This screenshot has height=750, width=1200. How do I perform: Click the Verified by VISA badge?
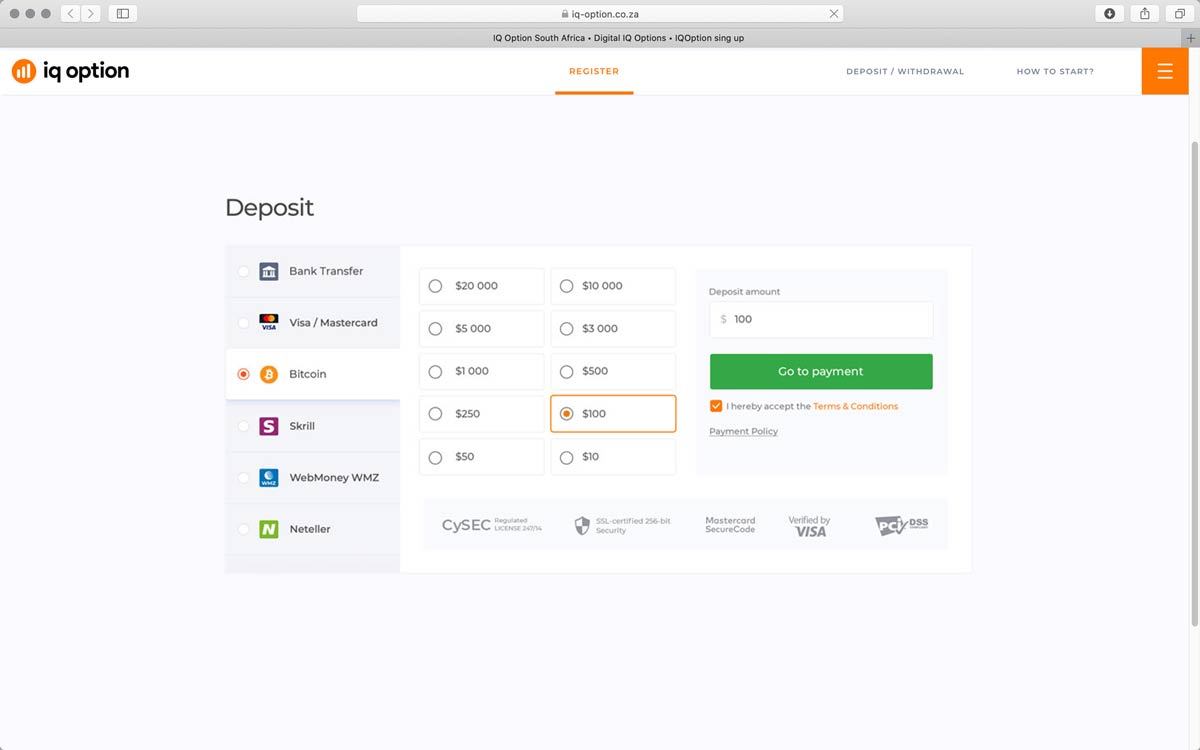809,526
